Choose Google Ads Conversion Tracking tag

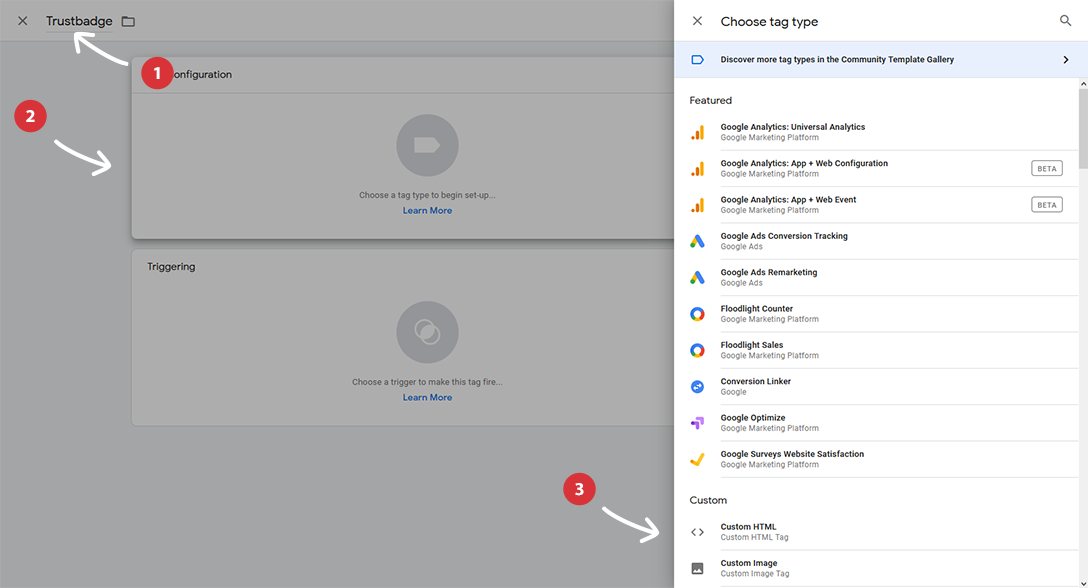[x=876, y=241]
